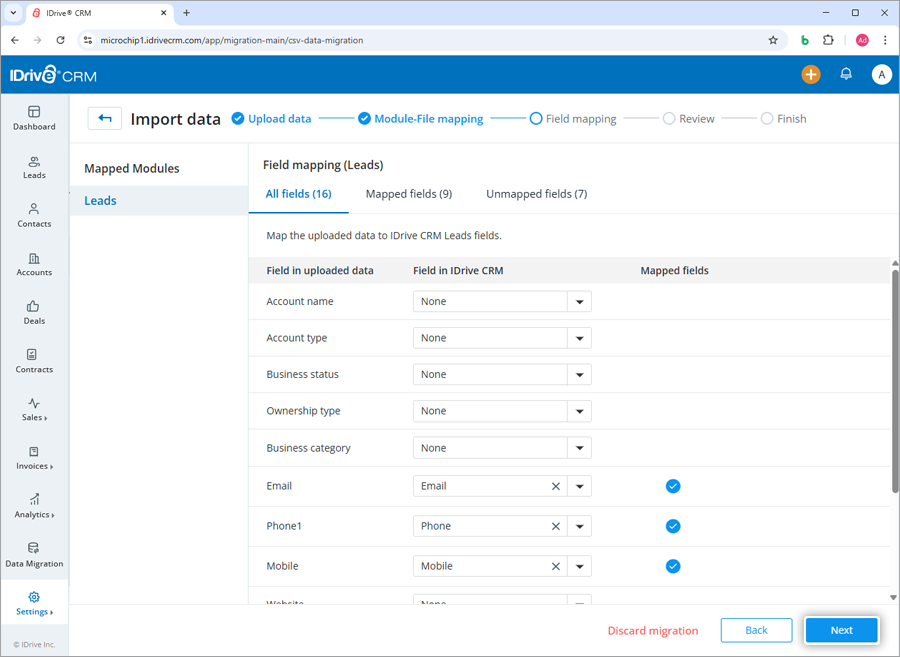Open the Ownership type dropdown
This screenshot has width=900, height=657.
click(579, 411)
